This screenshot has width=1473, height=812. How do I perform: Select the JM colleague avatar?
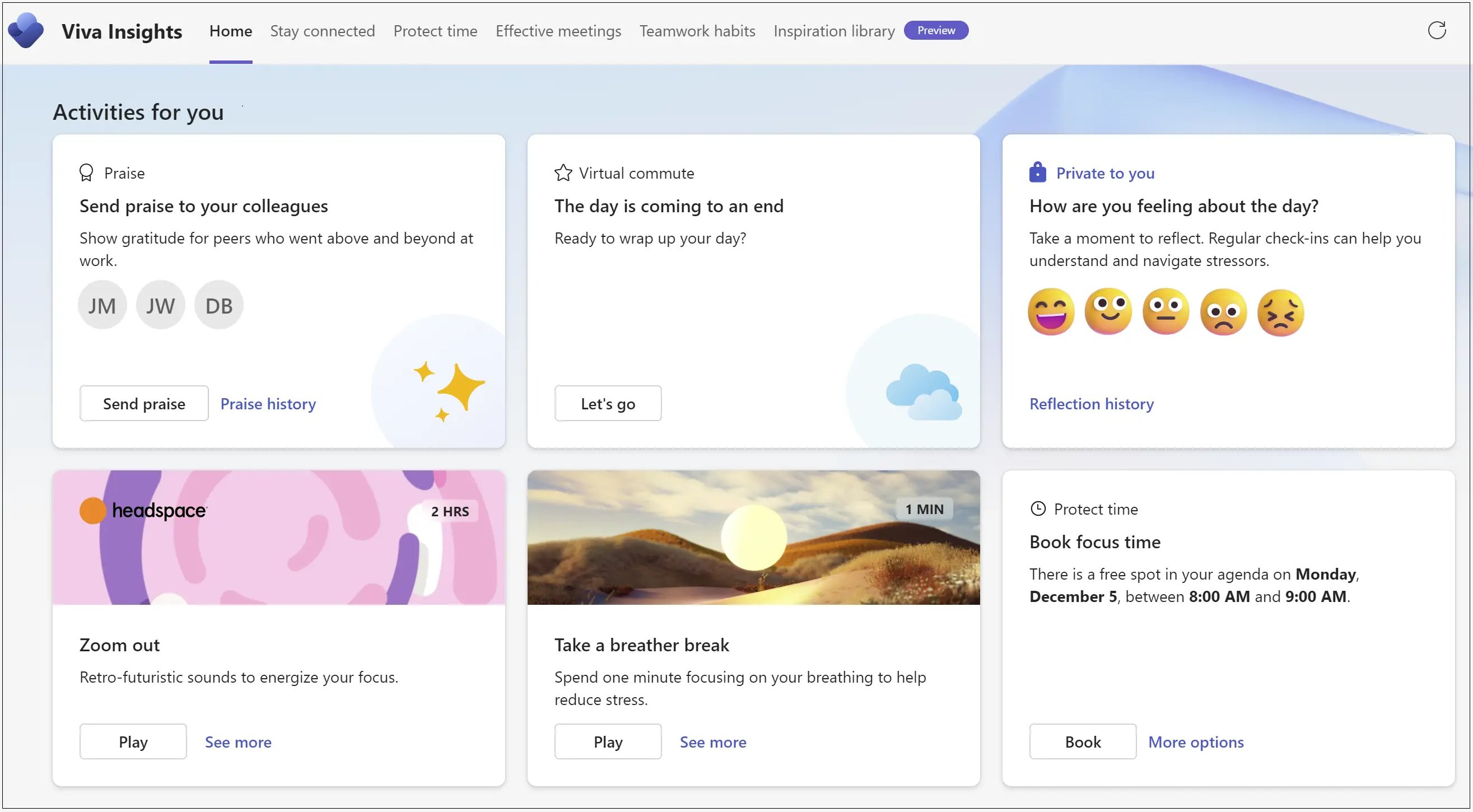pos(102,305)
